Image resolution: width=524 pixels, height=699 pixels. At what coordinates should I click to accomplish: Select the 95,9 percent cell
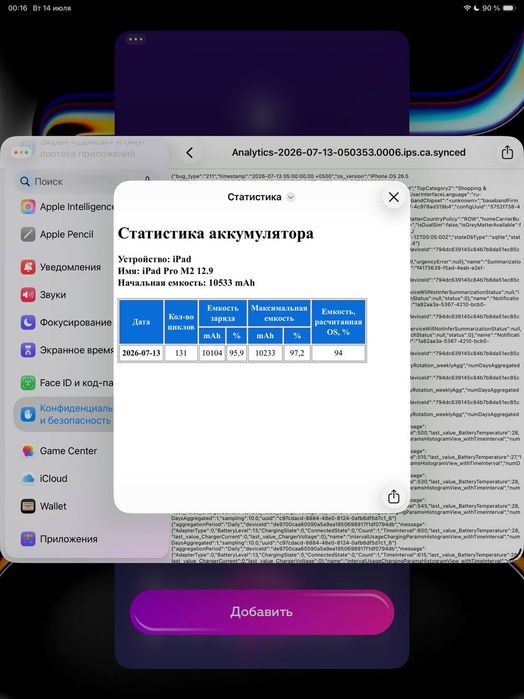point(236,353)
